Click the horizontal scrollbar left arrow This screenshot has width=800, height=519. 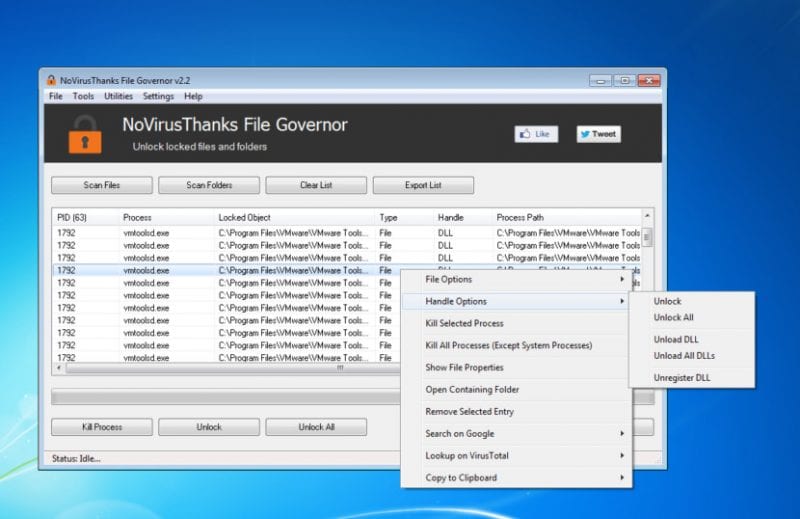click(x=59, y=368)
